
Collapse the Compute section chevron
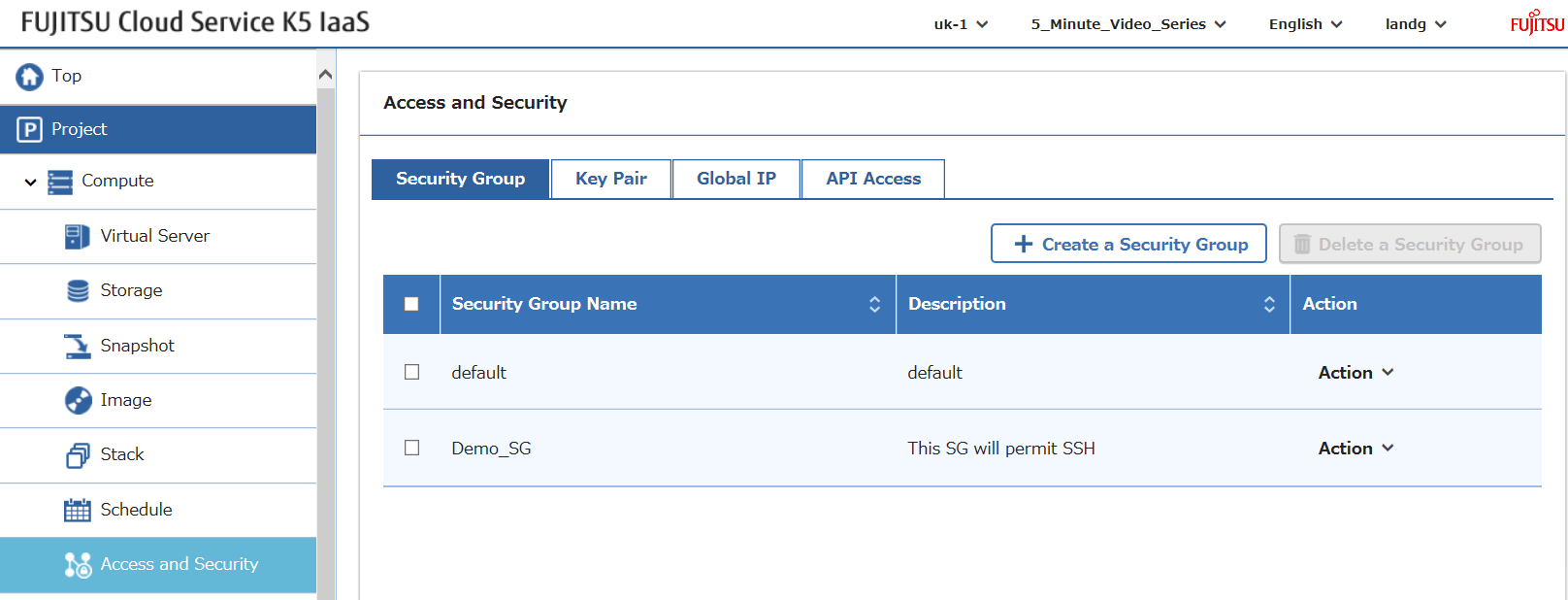[30, 182]
